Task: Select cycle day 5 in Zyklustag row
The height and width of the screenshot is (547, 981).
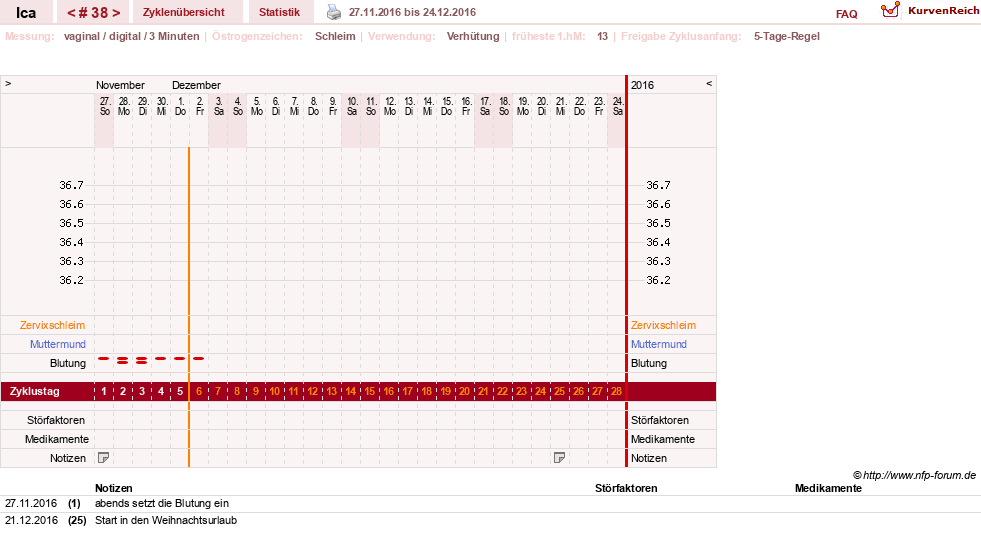Action: pyautogui.click(x=180, y=391)
